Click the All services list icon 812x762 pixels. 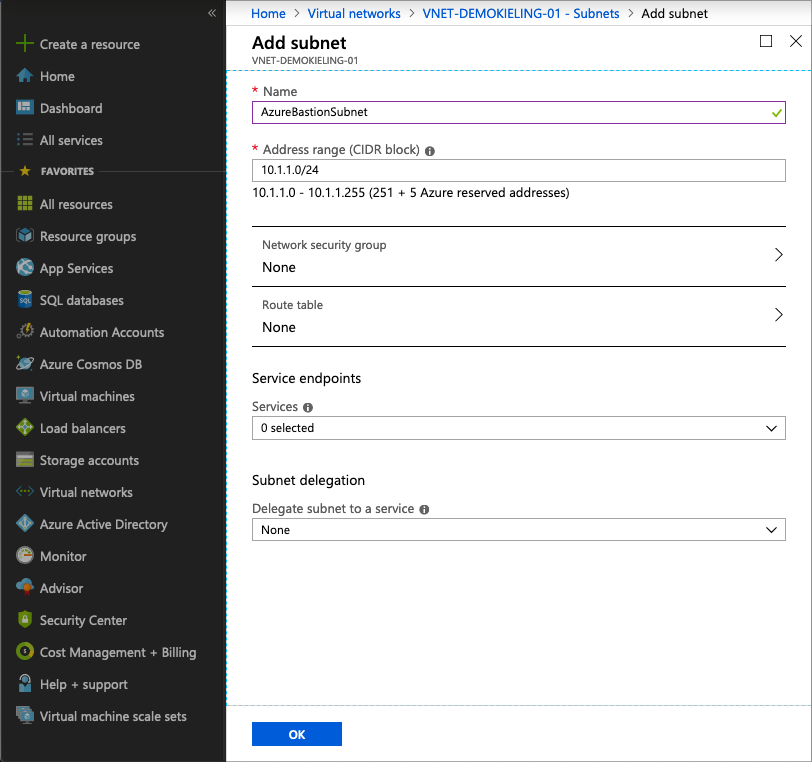click(x=24, y=140)
